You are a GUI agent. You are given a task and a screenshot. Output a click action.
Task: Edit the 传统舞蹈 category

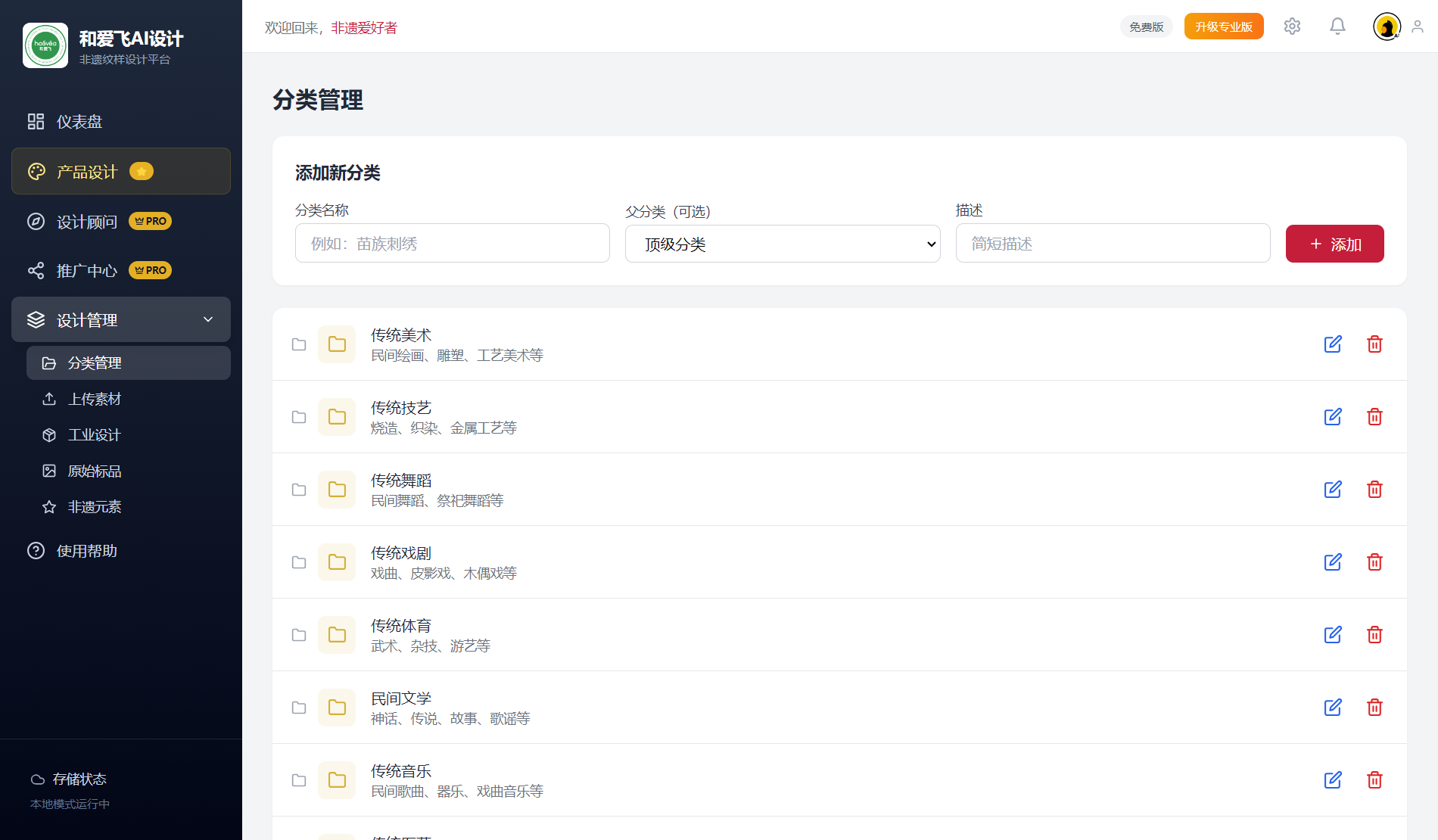(x=1333, y=490)
